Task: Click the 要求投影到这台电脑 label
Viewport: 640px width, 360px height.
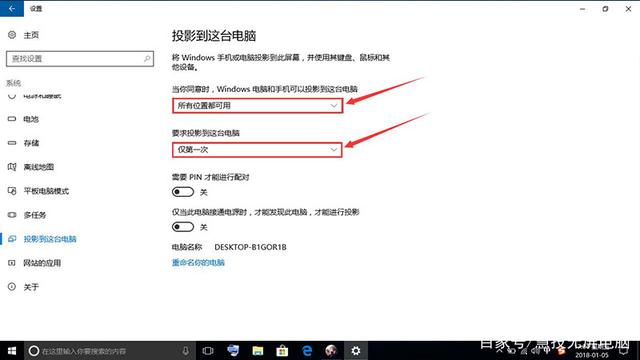Action: [206, 133]
